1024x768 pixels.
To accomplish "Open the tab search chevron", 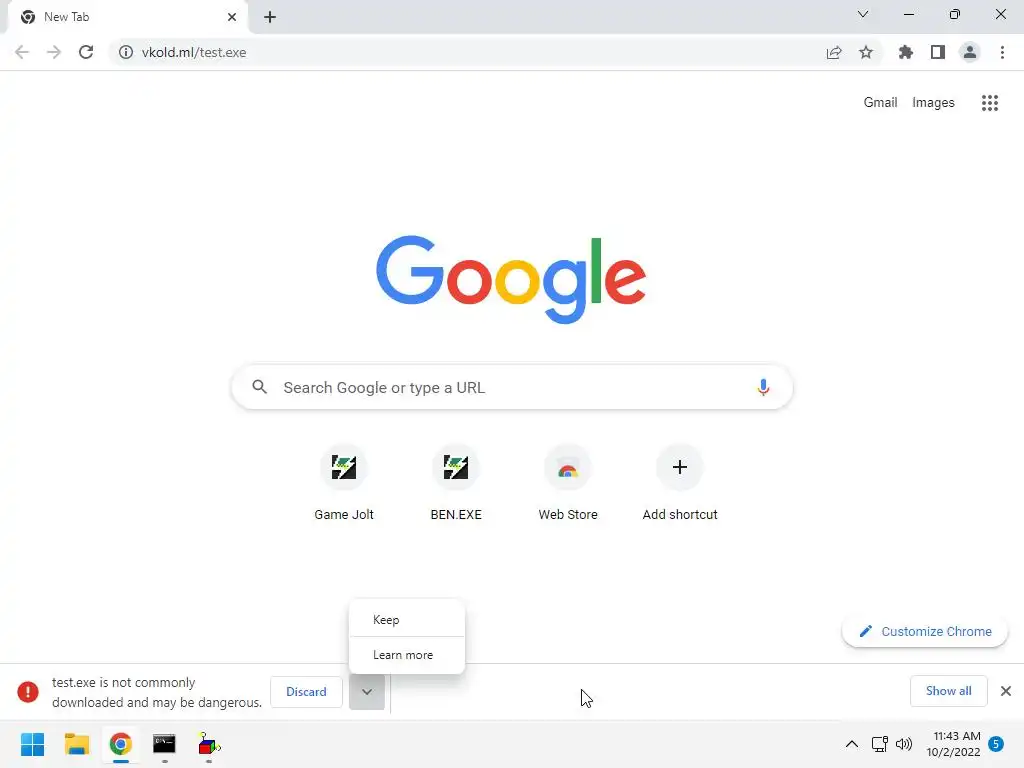I will pyautogui.click(x=863, y=14).
